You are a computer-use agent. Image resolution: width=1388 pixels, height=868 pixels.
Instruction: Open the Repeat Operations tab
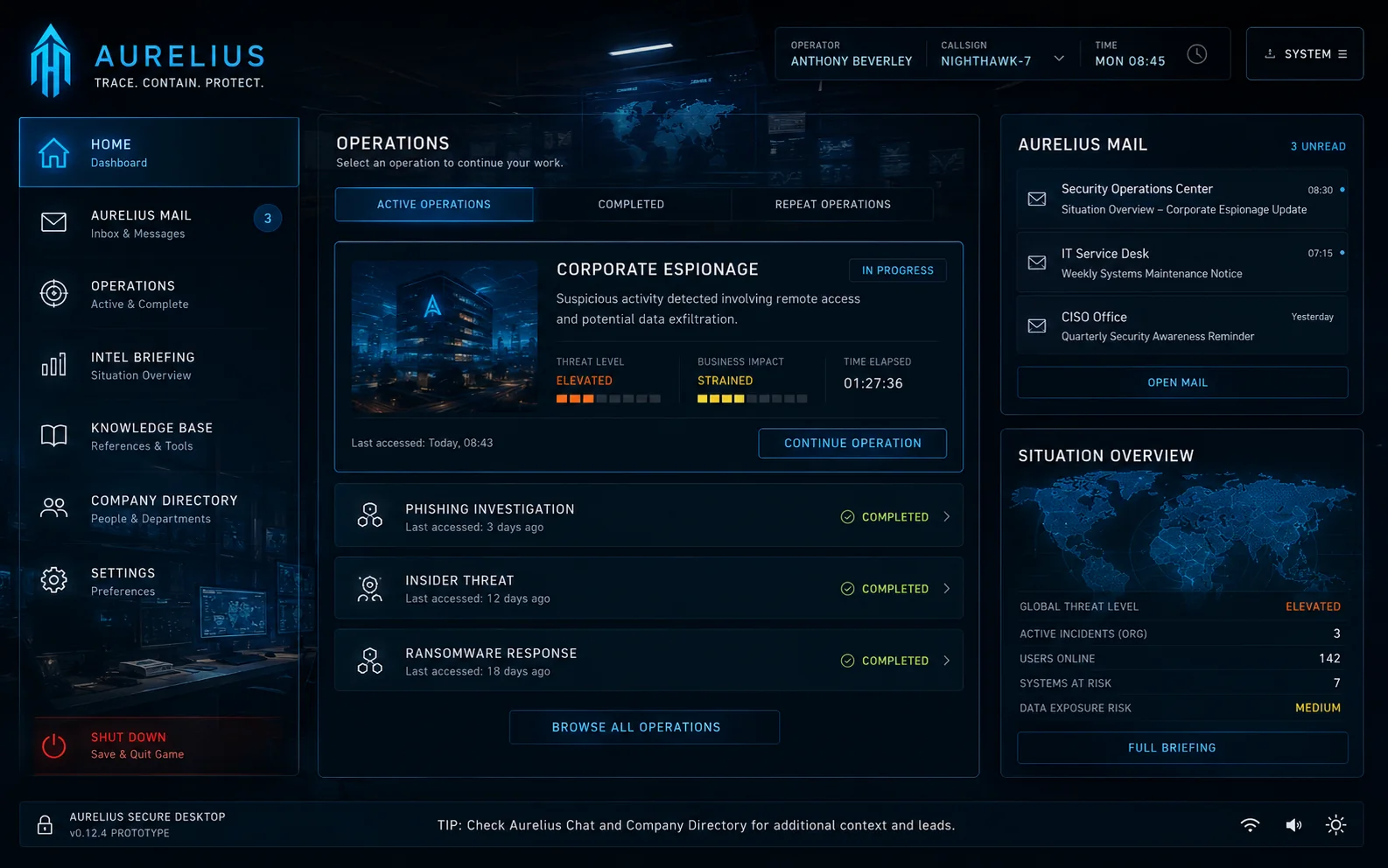[832, 205]
